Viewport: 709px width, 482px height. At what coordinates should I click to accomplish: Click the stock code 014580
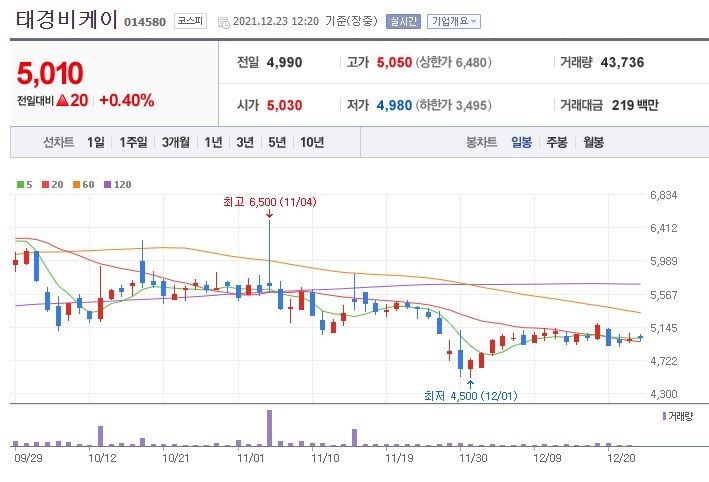(145, 22)
